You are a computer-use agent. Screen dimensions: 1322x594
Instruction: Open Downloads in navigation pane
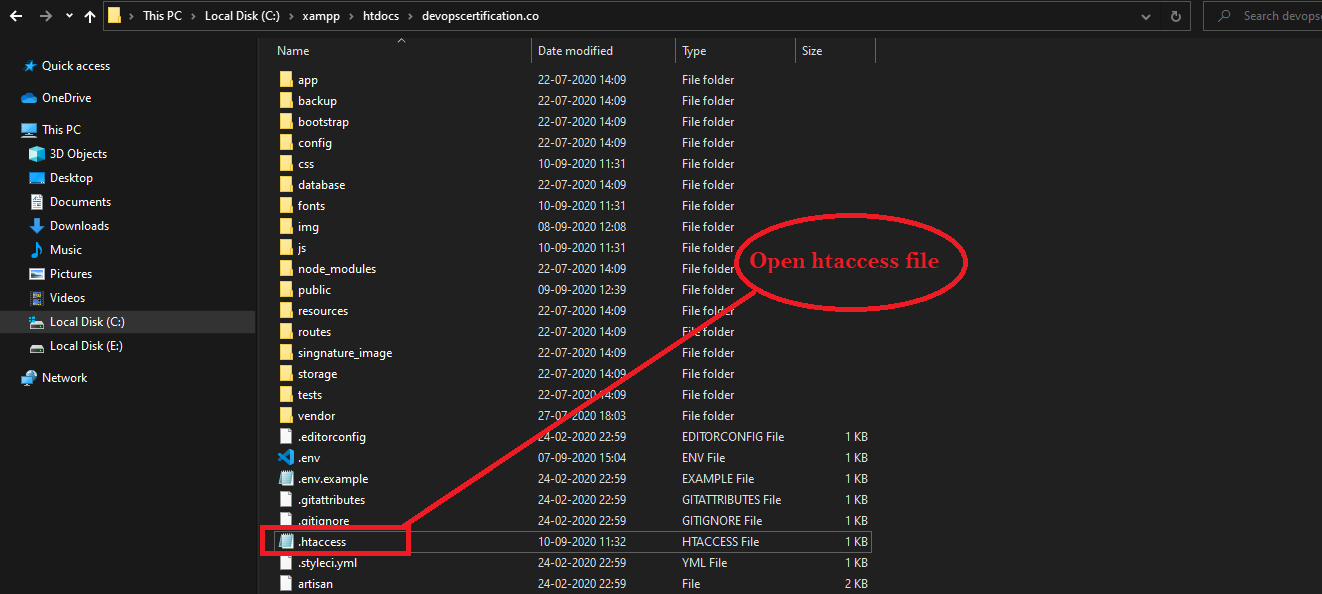tap(79, 226)
